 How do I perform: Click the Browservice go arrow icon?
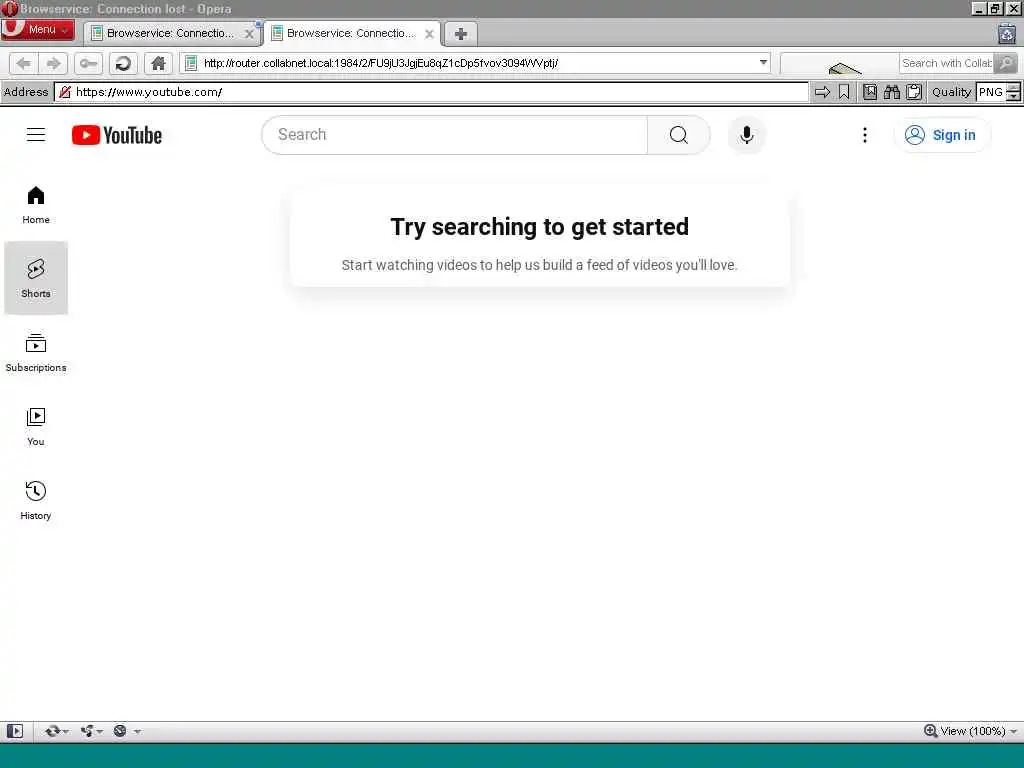[x=822, y=92]
